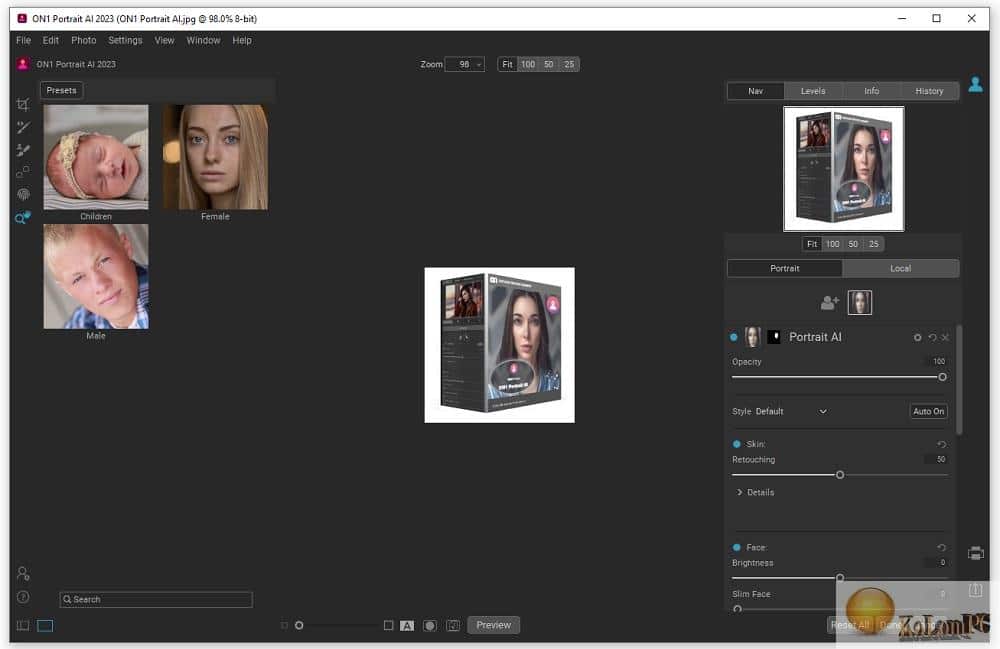The height and width of the screenshot is (649, 1000).
Task: Click the Presets button
Action: coord(61,91)
